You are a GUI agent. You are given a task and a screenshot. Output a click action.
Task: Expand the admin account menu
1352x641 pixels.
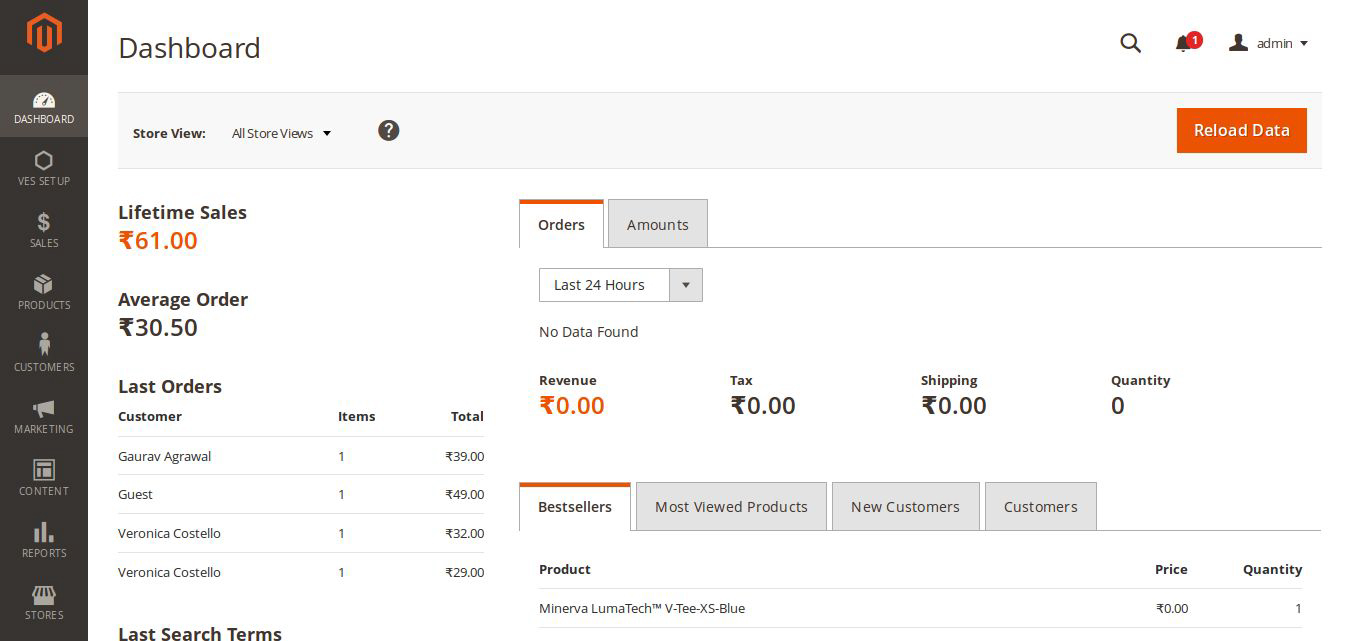(x=1269, y=43)
